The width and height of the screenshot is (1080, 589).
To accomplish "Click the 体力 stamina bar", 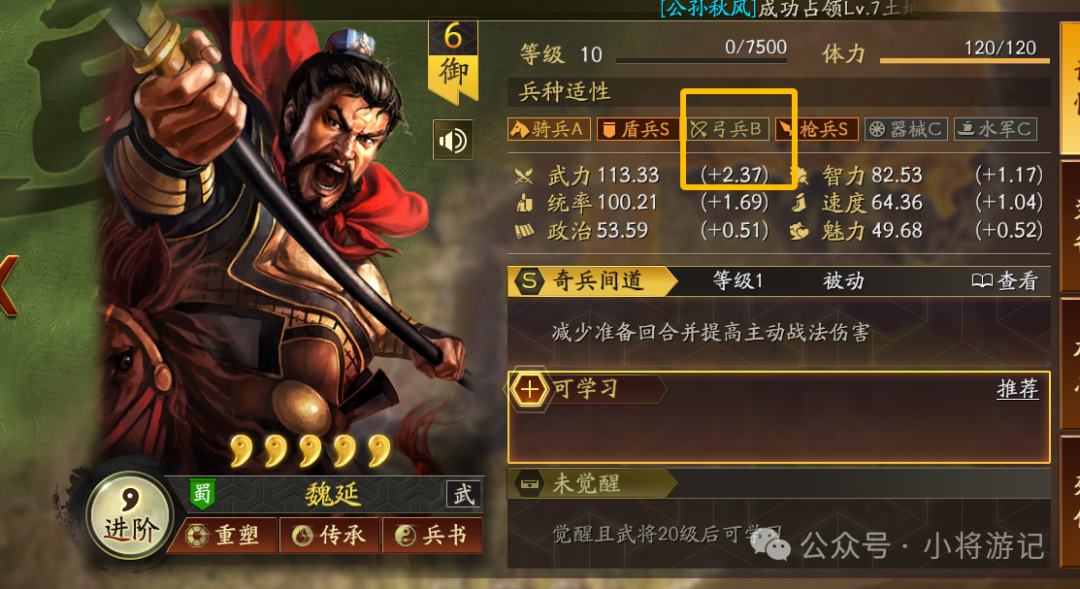I will [x=965, y=61].
